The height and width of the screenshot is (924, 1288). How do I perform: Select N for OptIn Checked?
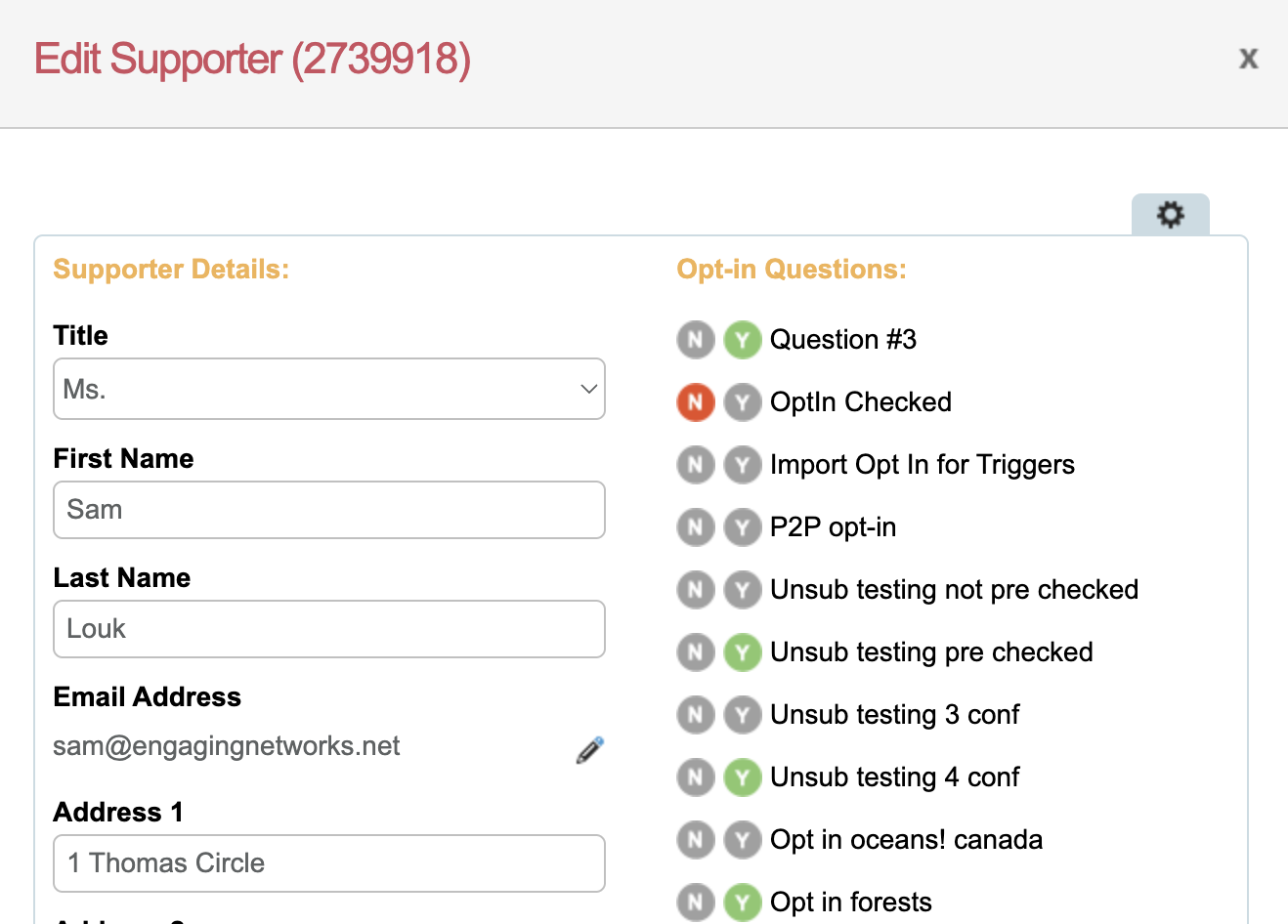click(x=696, y=402)
